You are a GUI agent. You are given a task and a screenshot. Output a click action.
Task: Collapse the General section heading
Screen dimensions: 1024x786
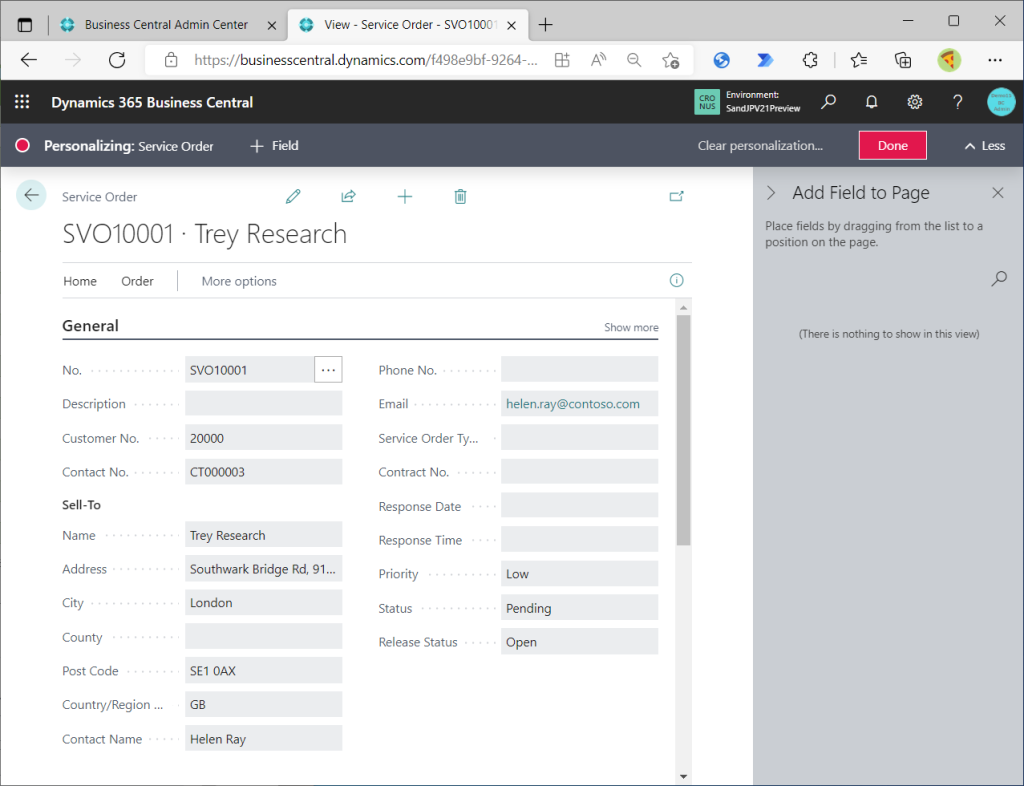(x=90, y=325)
